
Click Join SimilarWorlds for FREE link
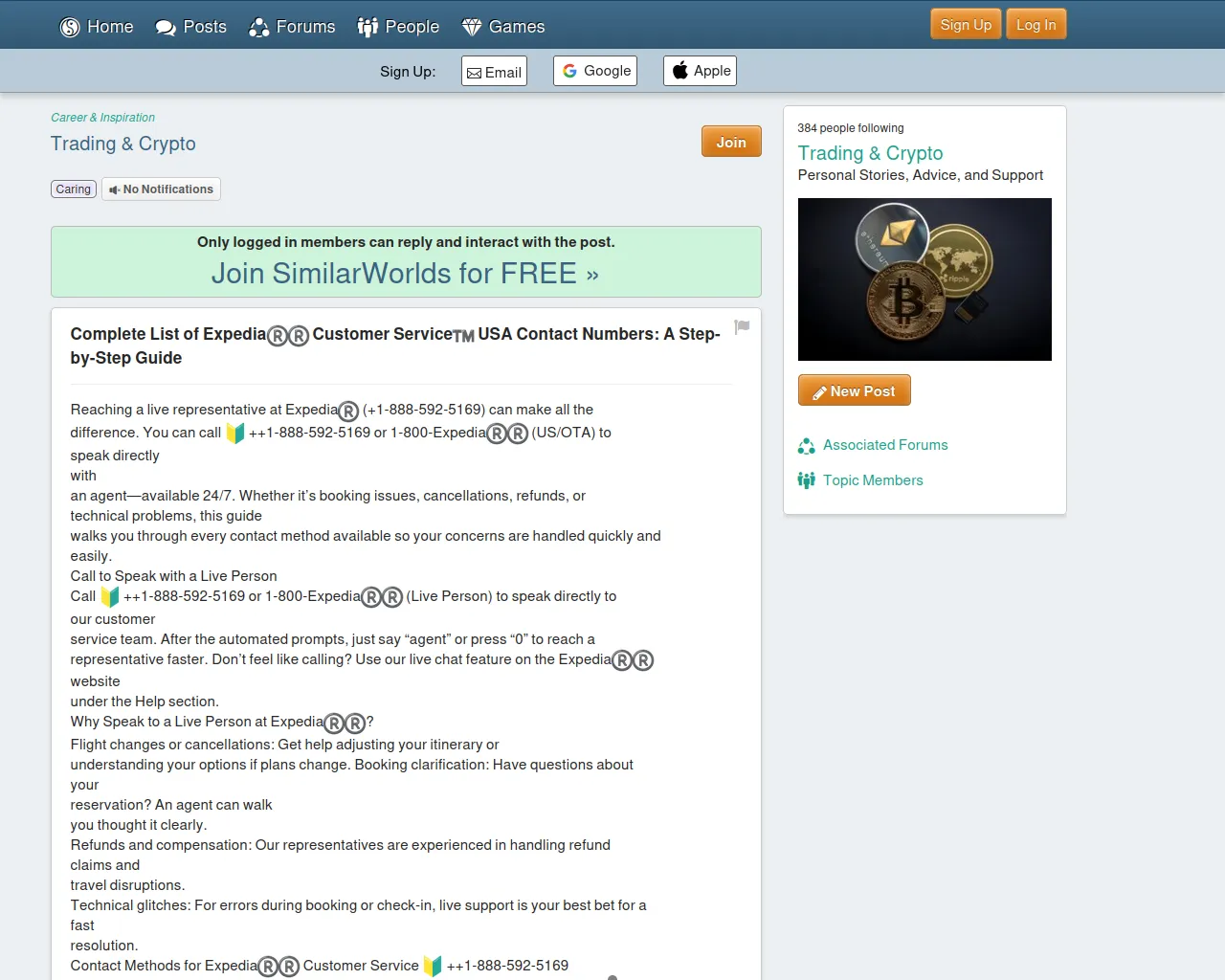[x=405, y=274]
